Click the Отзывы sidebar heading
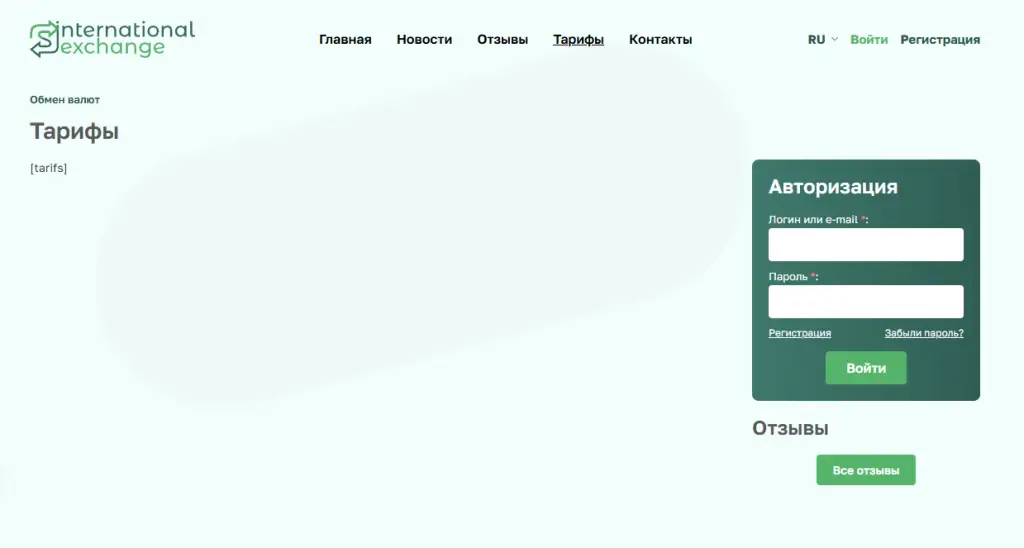The image size is (1024, 548). tap(790, 428)
